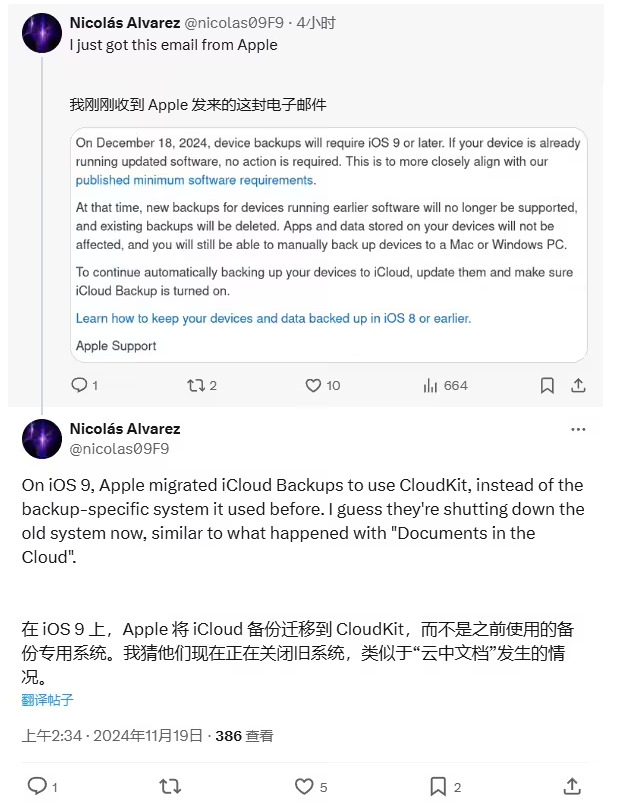Reply to the quoted Apple email tweet
The width and height of the screenshot is (624, 809).
pyautogui.click(x=79, y=385)
